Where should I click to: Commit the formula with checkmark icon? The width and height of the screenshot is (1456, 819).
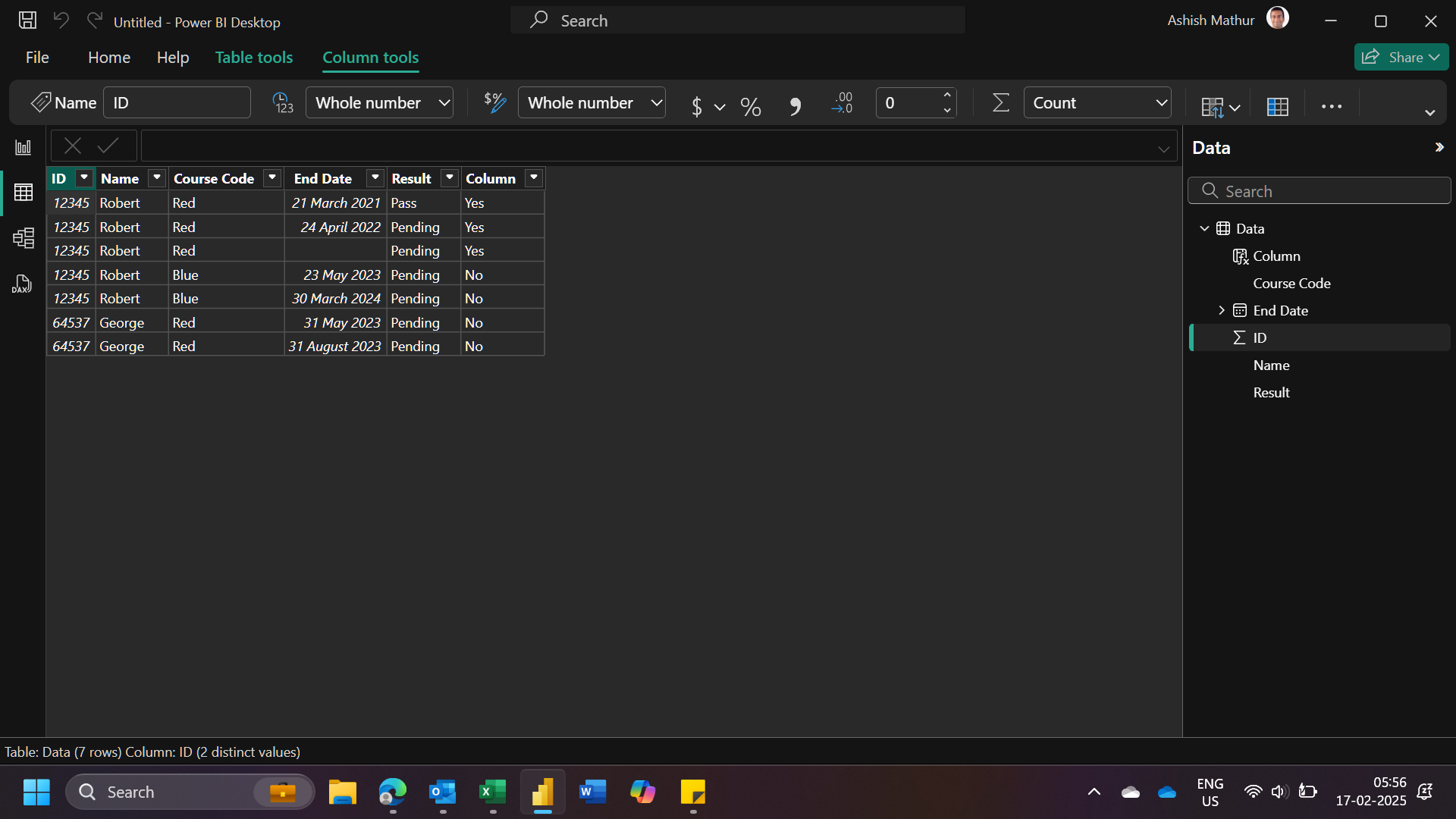(x=108, y=146)
